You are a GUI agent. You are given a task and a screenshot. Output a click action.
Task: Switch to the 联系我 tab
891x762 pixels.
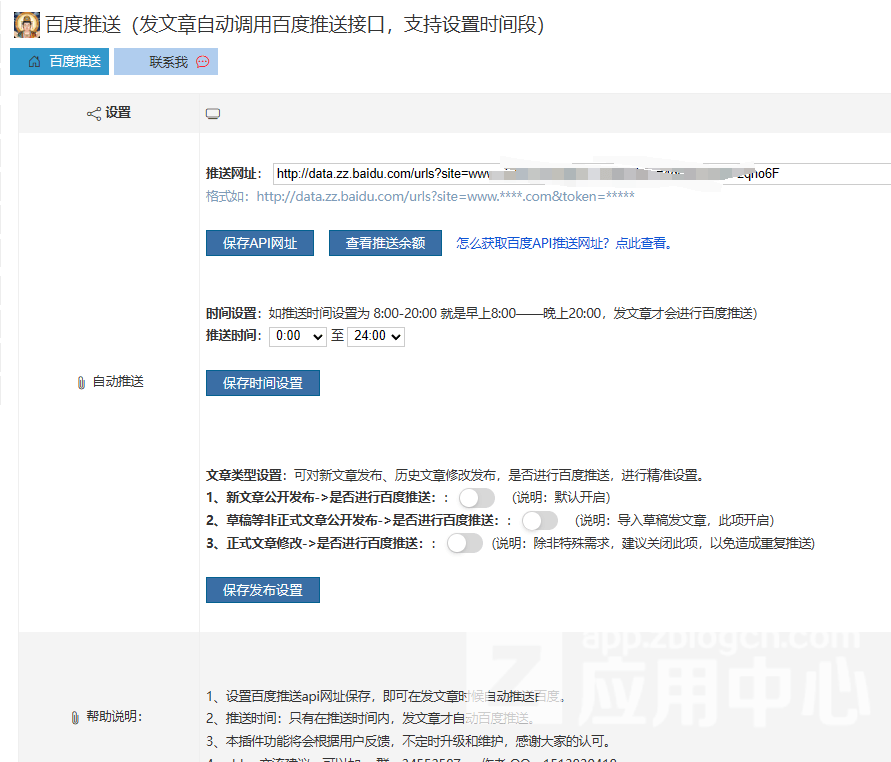[x=166, y=61]
